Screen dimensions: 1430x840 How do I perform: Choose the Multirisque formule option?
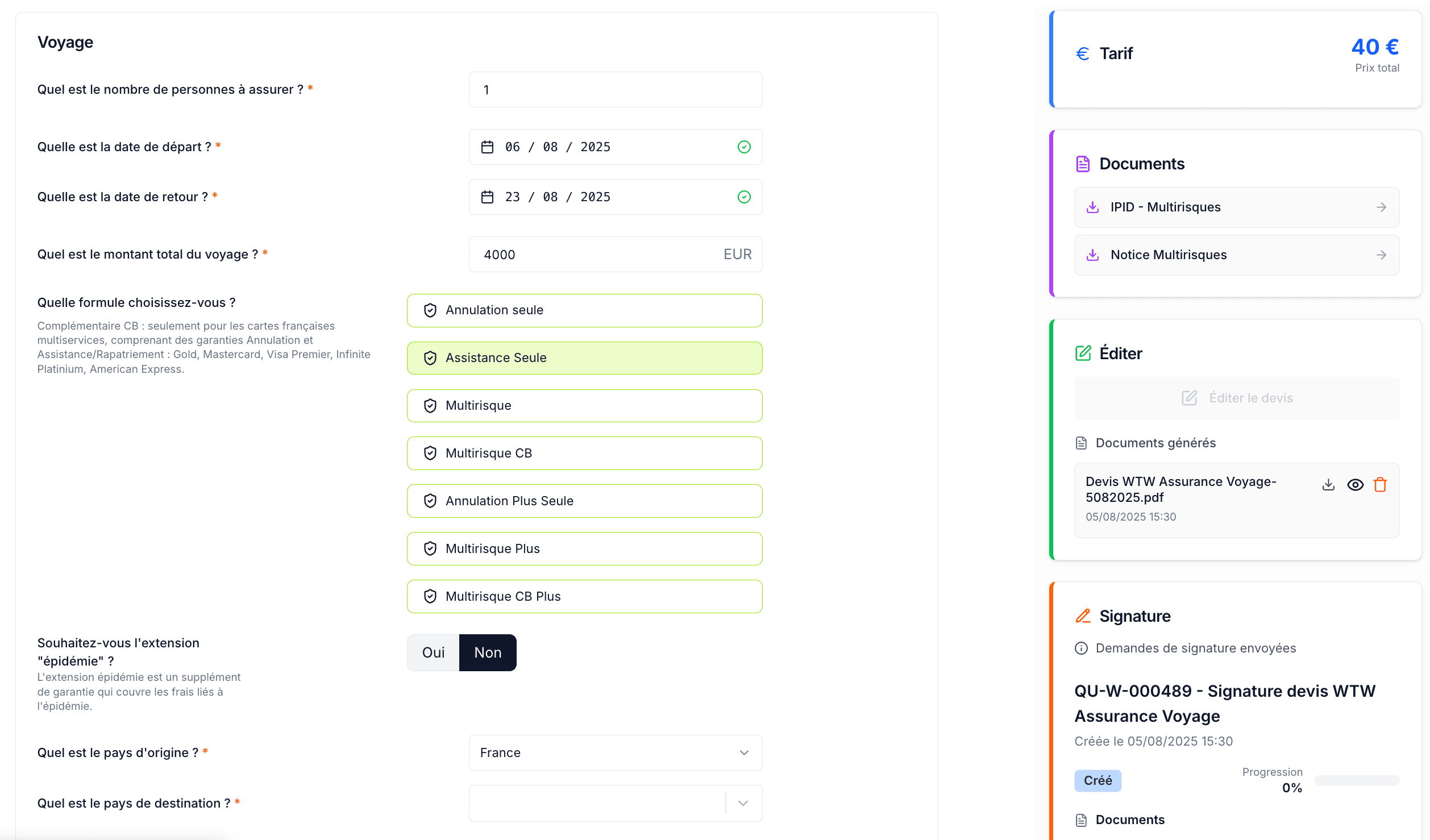584,406
